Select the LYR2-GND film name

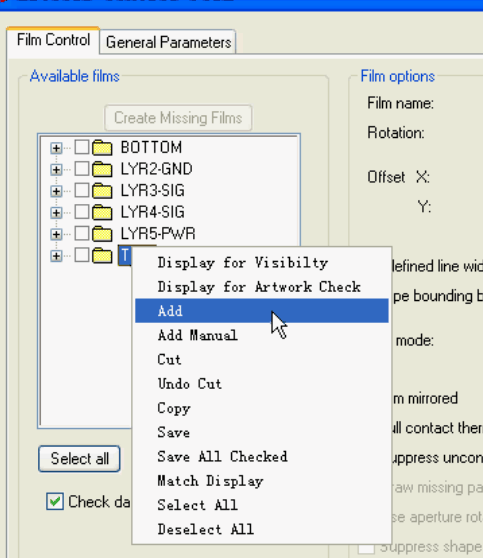[x=156, y=169]
